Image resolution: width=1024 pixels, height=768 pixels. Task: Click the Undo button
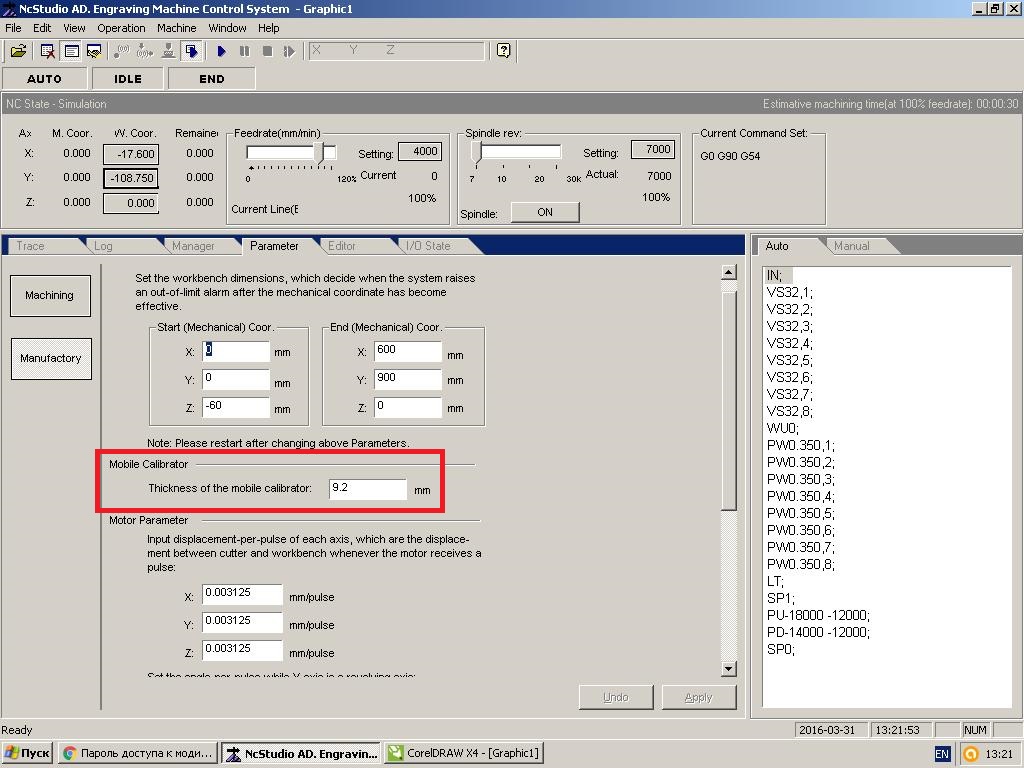(x=616, y=697)
